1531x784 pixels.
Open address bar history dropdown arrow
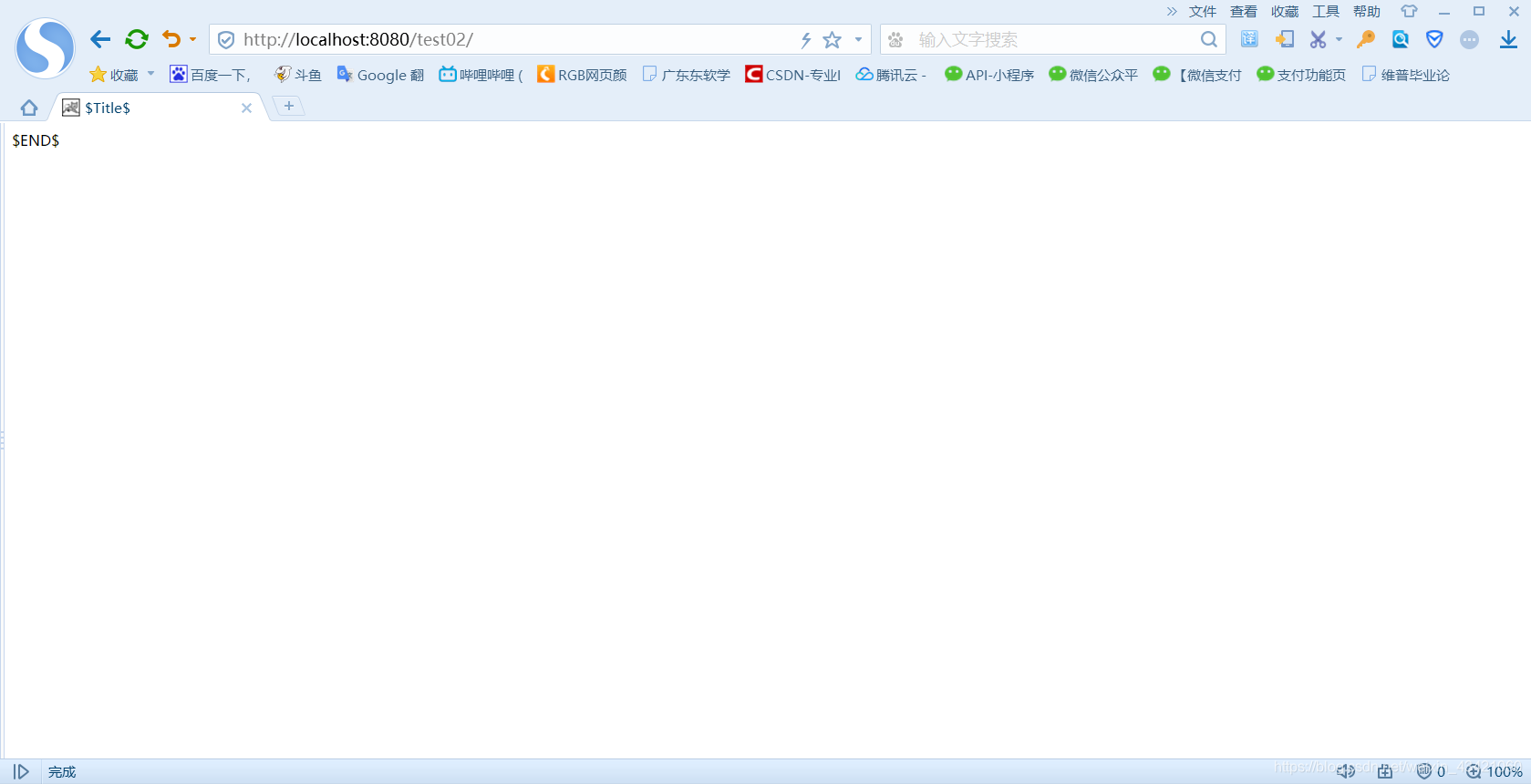click(858, 40)
